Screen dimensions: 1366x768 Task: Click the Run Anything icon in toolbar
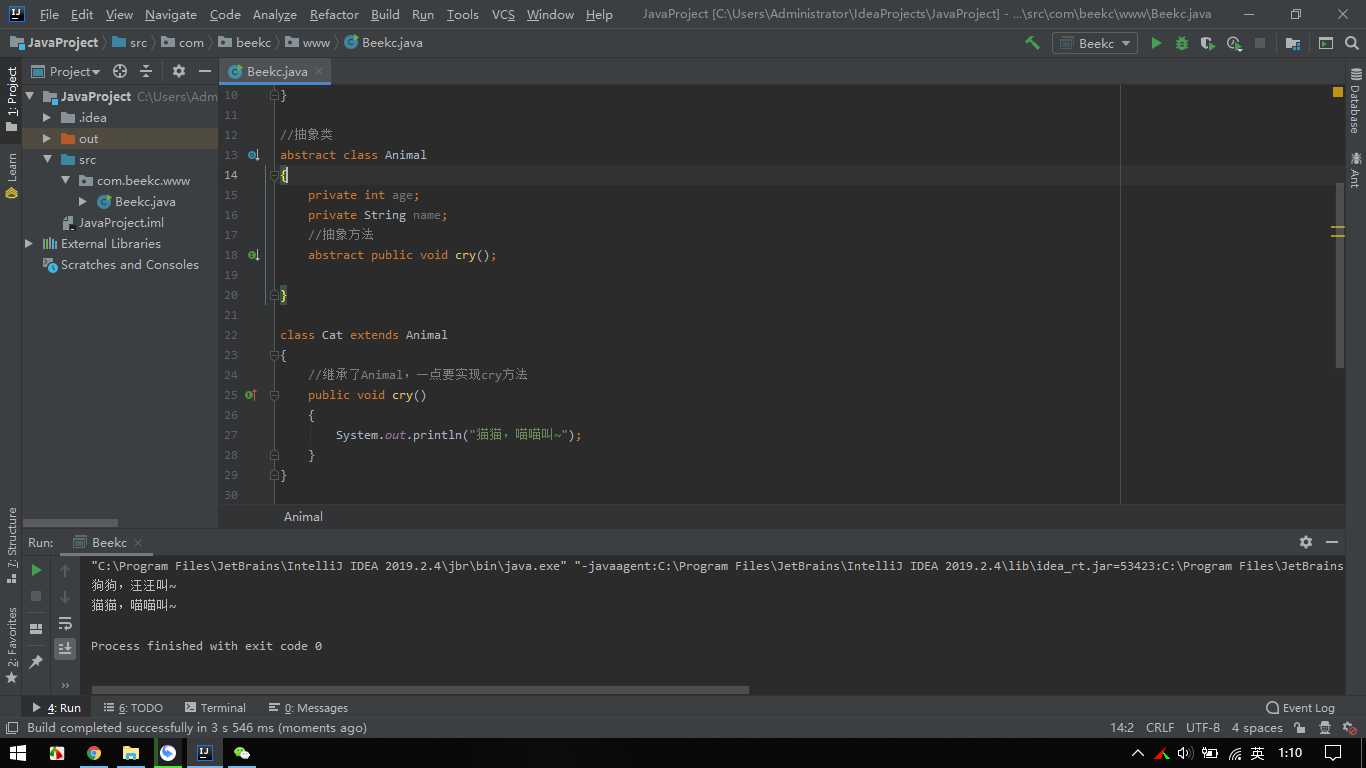[x=1326, y=43]
